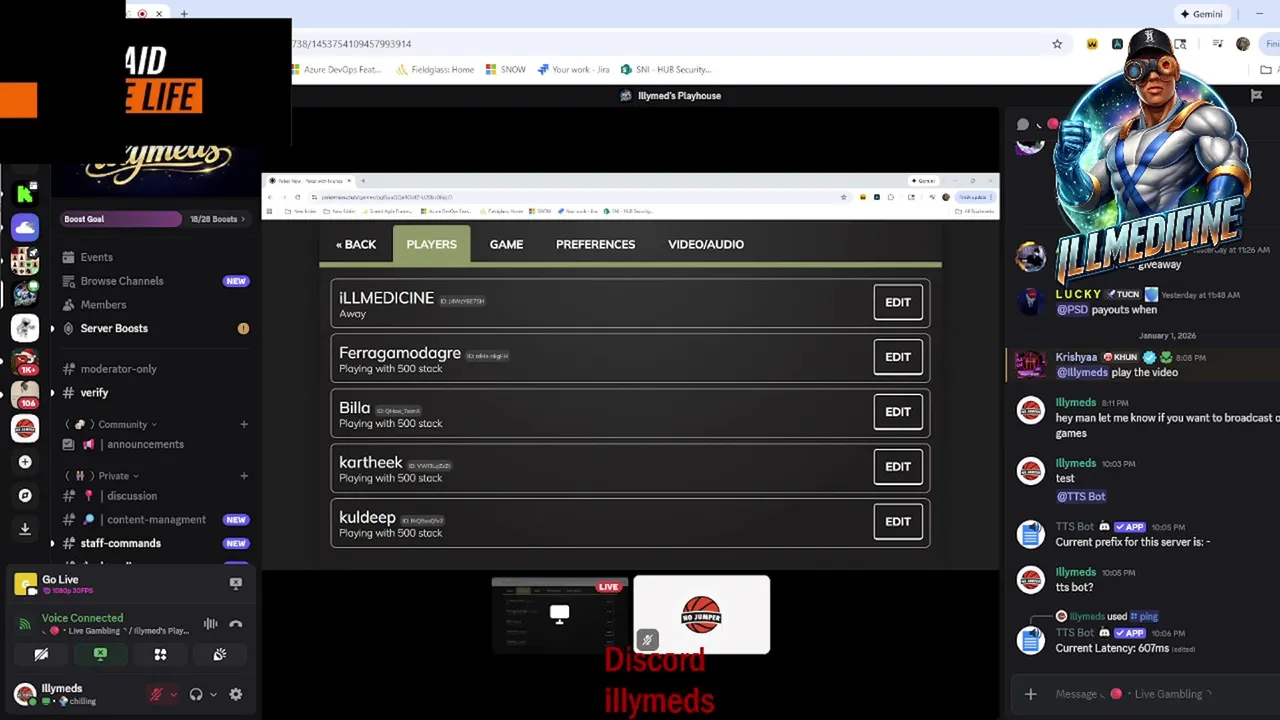Edit player Billa
The width and height of the screenshot is (1280, 720).
[x=898, y=412]
